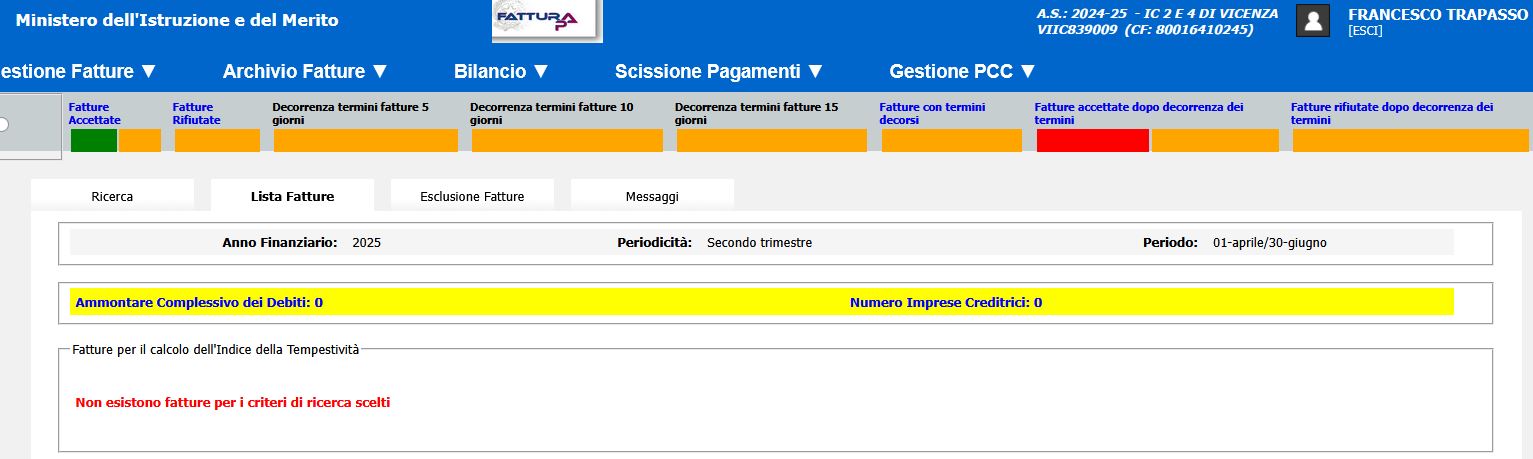
Task: Open the Gestione Fatture menu
Action: click(78, 71)
